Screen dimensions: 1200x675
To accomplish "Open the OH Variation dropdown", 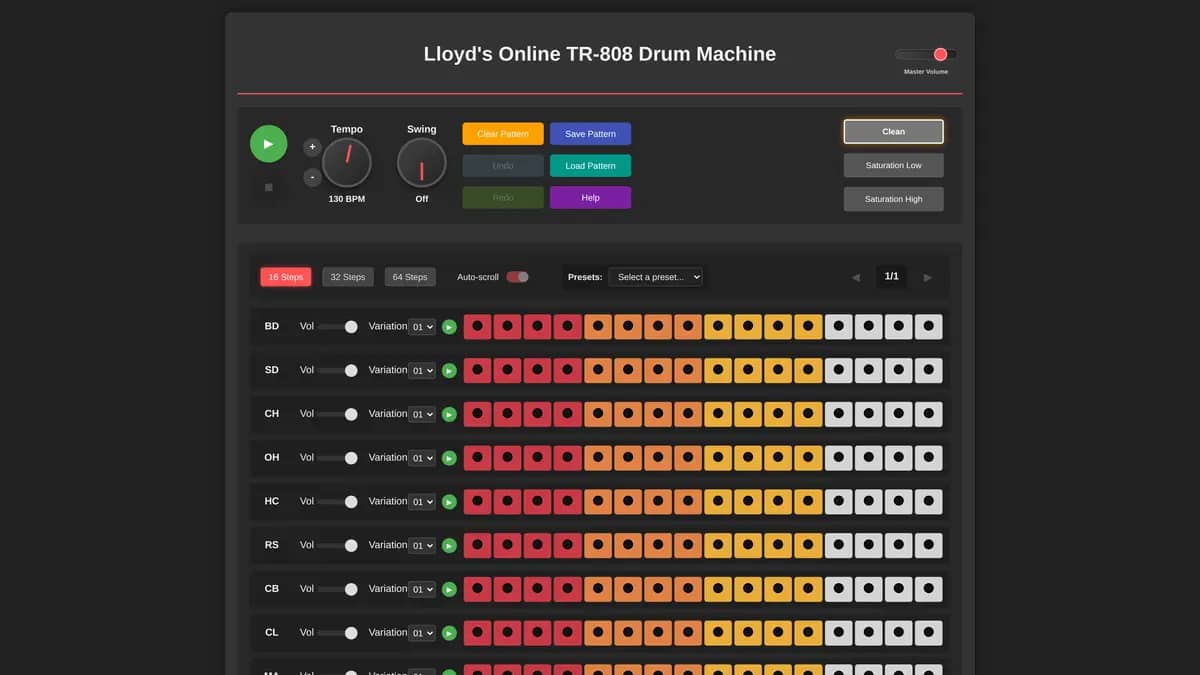I will point(422,458).
